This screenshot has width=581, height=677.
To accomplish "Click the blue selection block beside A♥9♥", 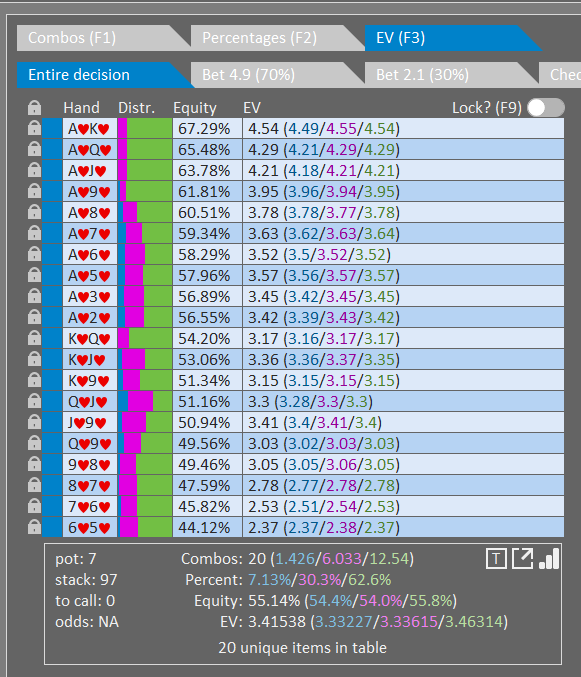I will click(52, 191).
